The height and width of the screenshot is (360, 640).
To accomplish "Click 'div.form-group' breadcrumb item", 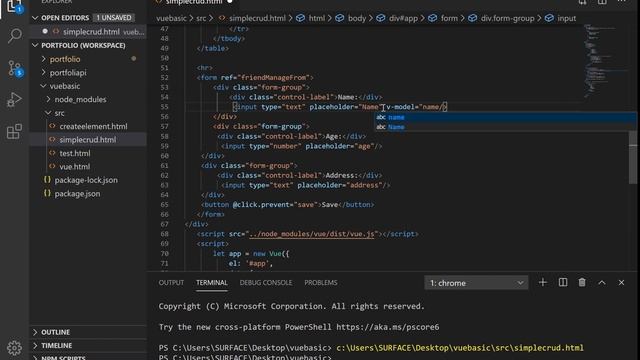I will pyautogui.click(x=507, y=18).
